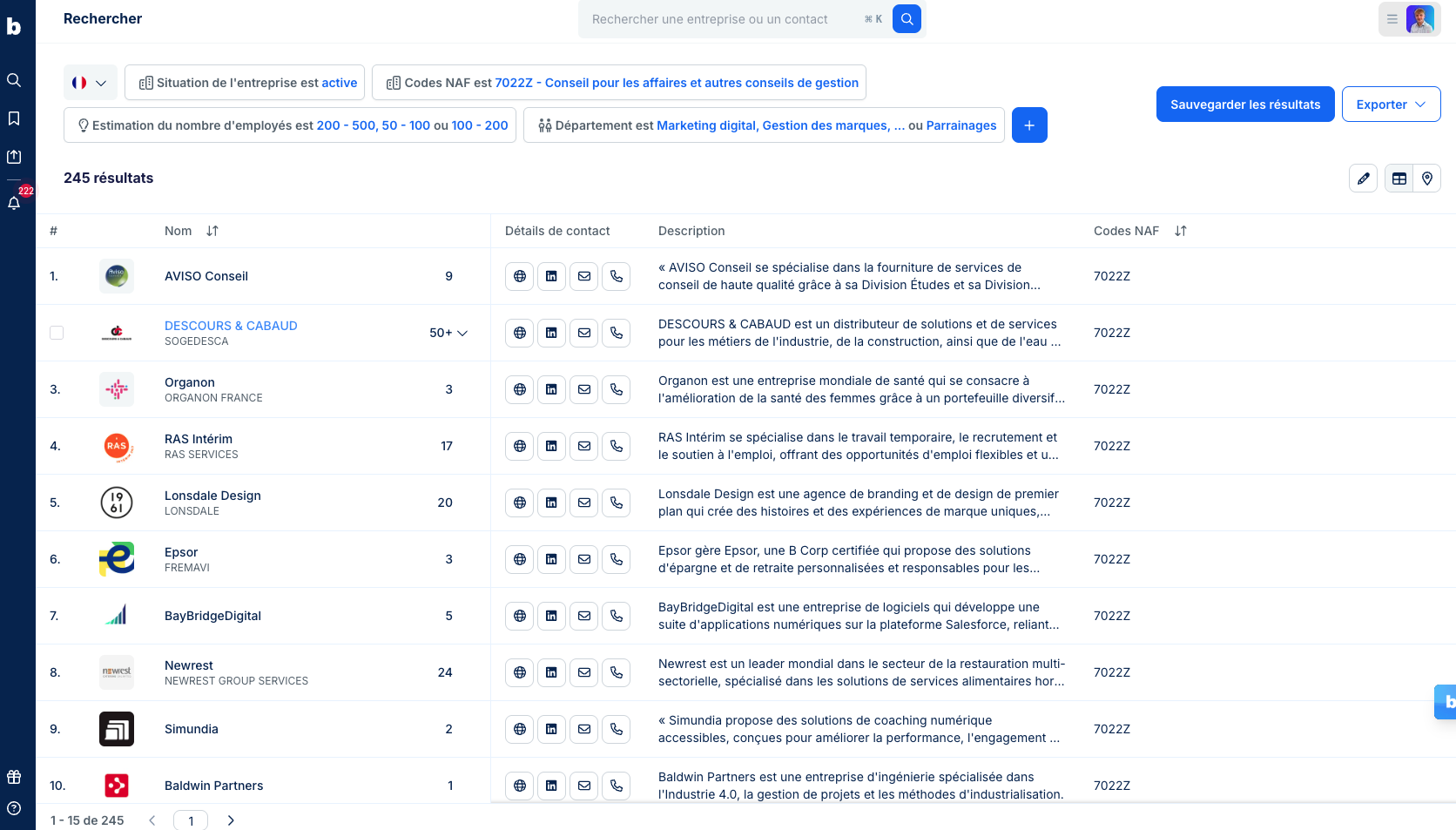Click the Epsor logo thumbnail

point(117,559)
